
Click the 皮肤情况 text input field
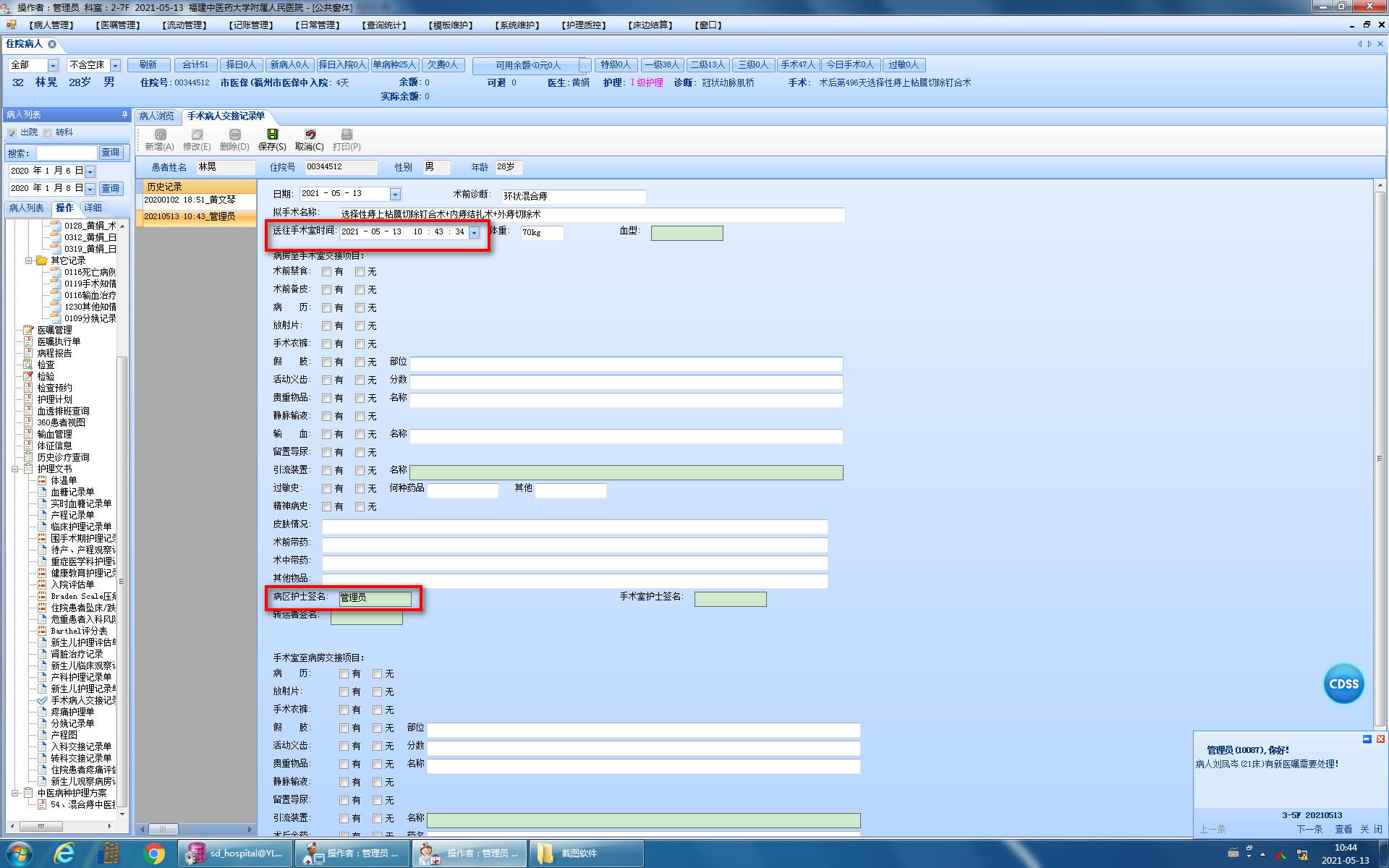[x=574, y=527]
